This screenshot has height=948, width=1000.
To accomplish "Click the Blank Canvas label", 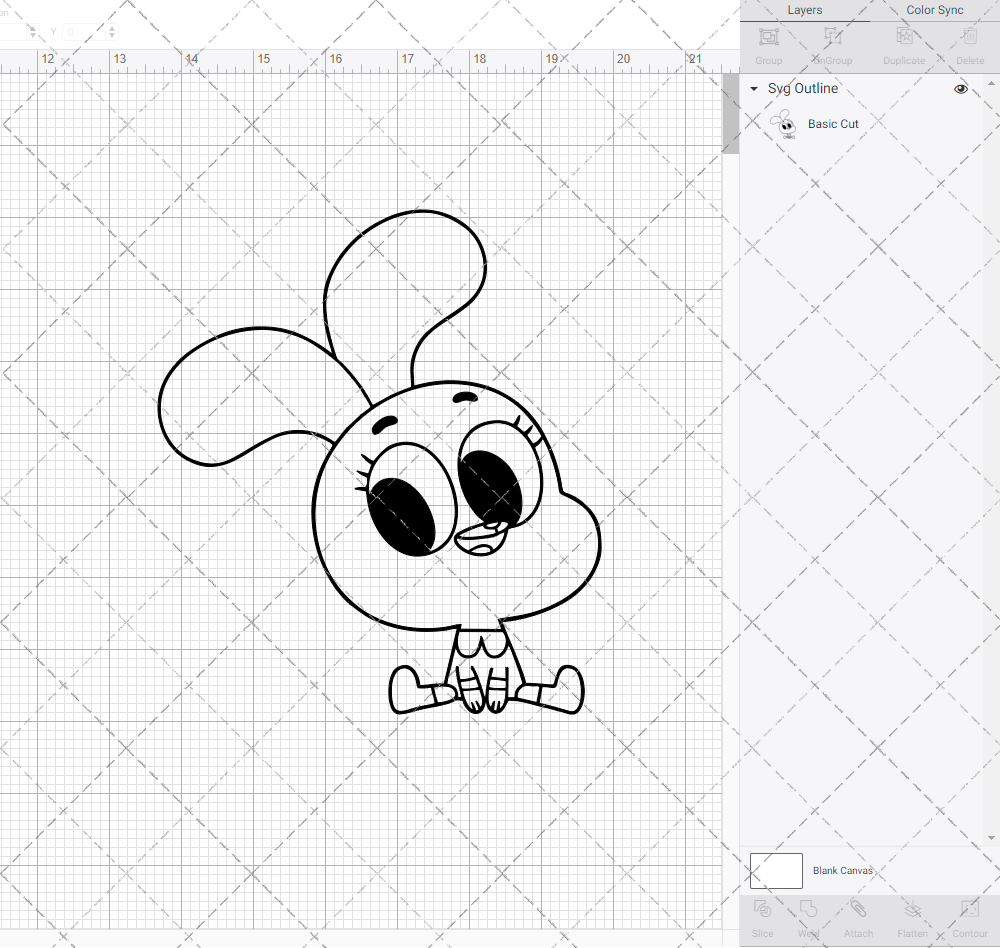I will (x=843, y=870).
